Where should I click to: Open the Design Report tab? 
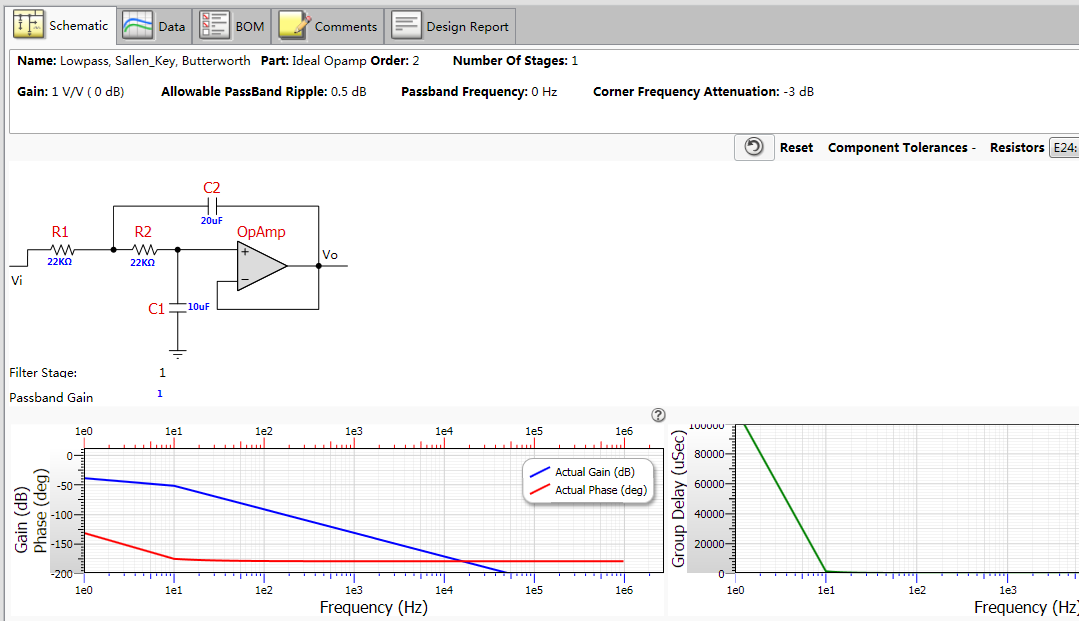coord(450,26)
